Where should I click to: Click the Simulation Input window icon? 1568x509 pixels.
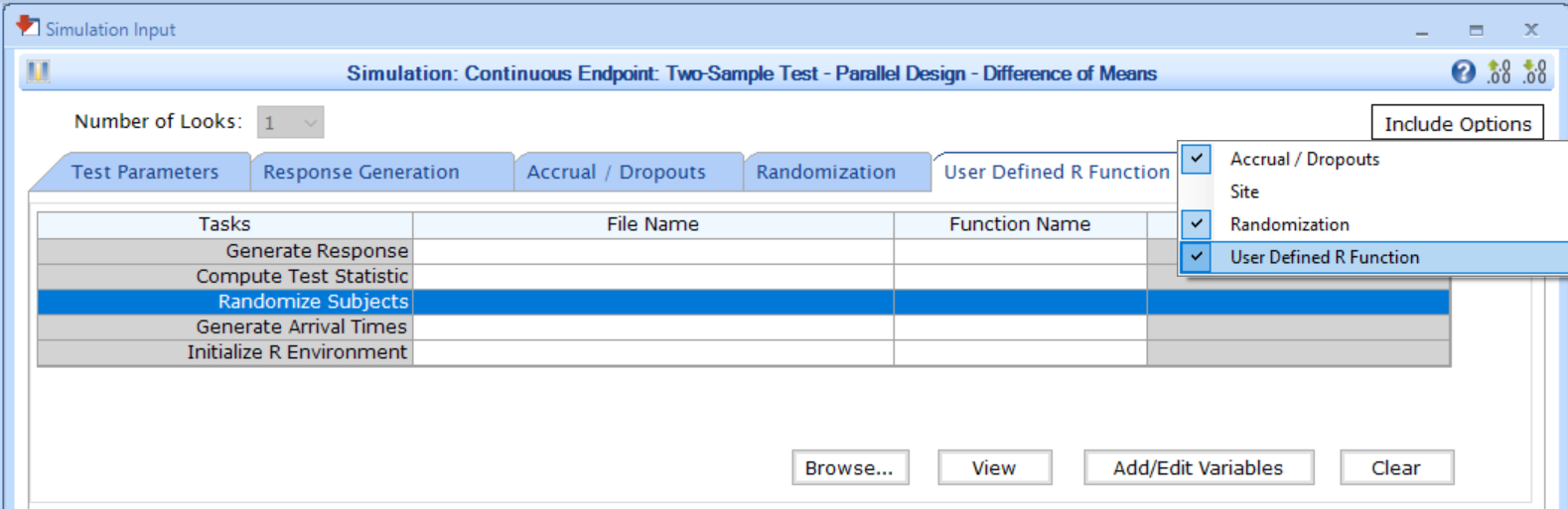[28, 27]
